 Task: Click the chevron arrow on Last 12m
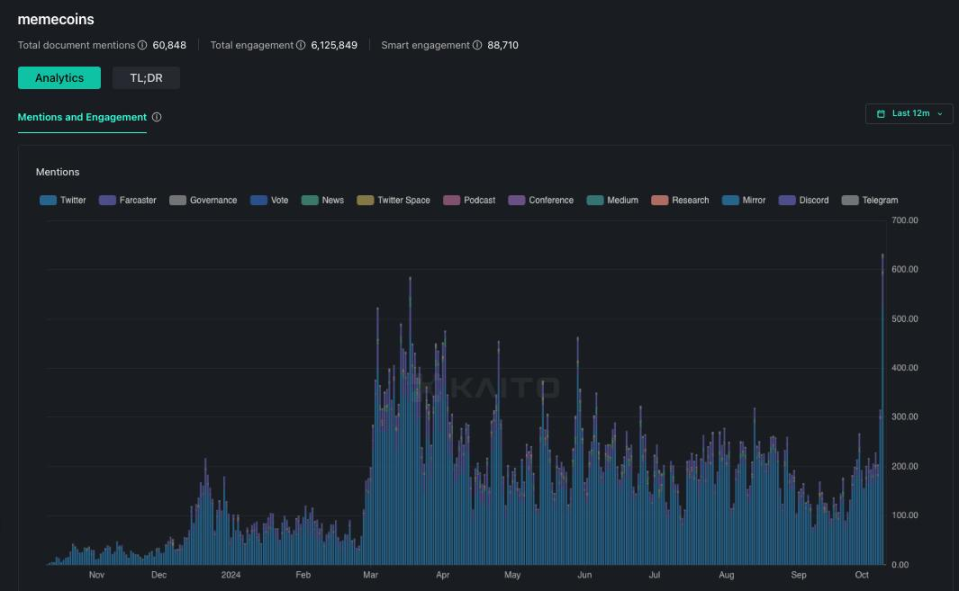(940, 114)
